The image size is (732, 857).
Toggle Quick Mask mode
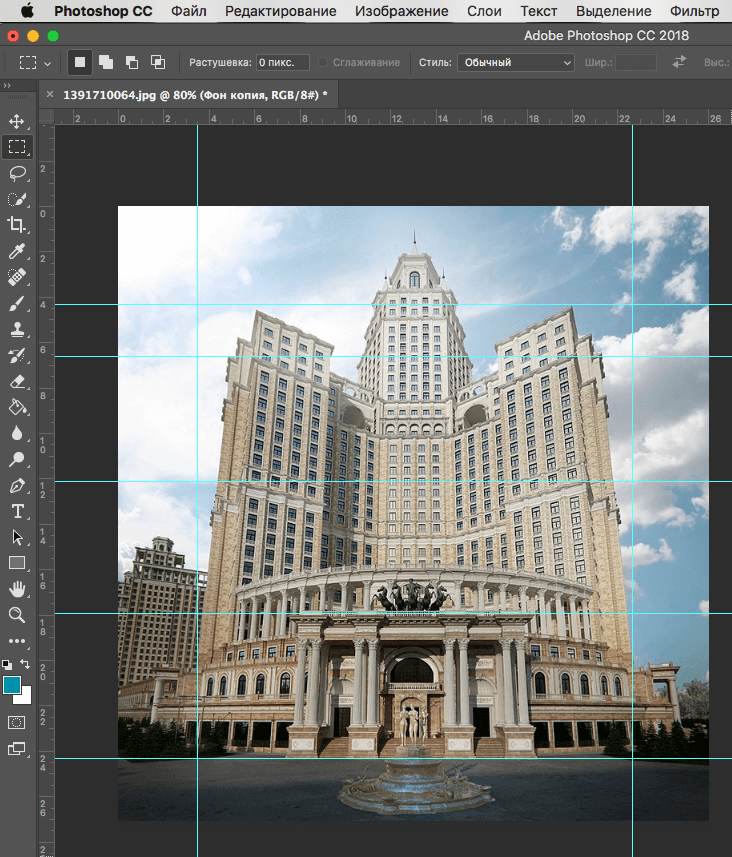click(17, 722)
